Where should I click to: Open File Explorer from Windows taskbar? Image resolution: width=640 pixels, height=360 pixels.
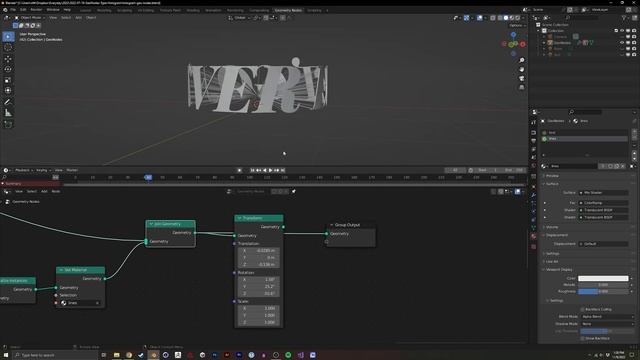coord(116,355)
